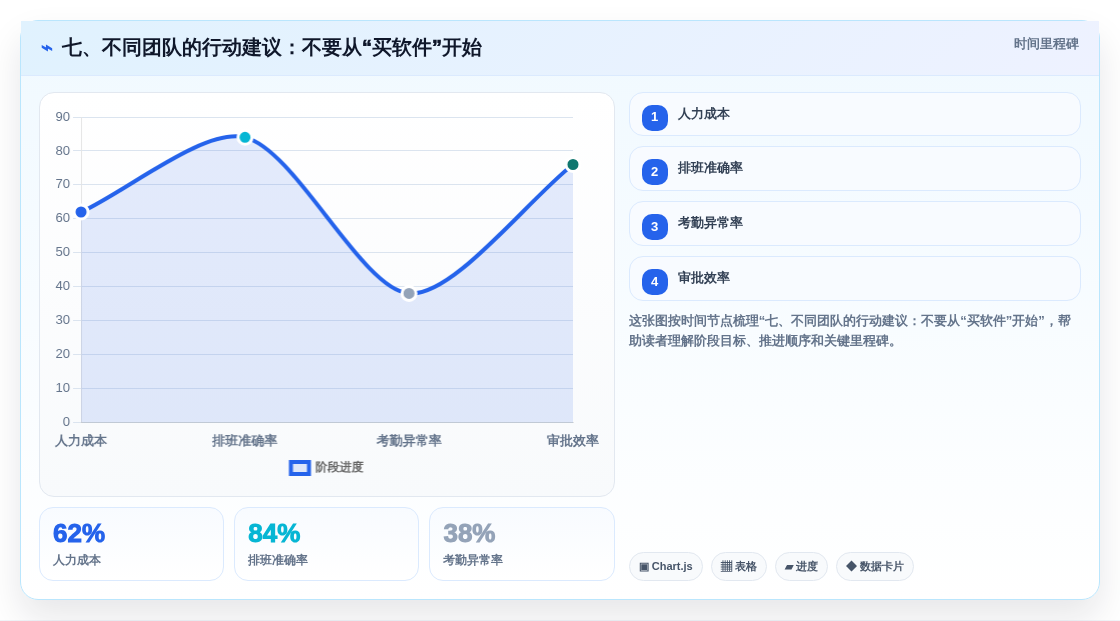Select the 排班准确率 peak data point
This screenshot has height=621, width=1120.
[x=245, y=137]
